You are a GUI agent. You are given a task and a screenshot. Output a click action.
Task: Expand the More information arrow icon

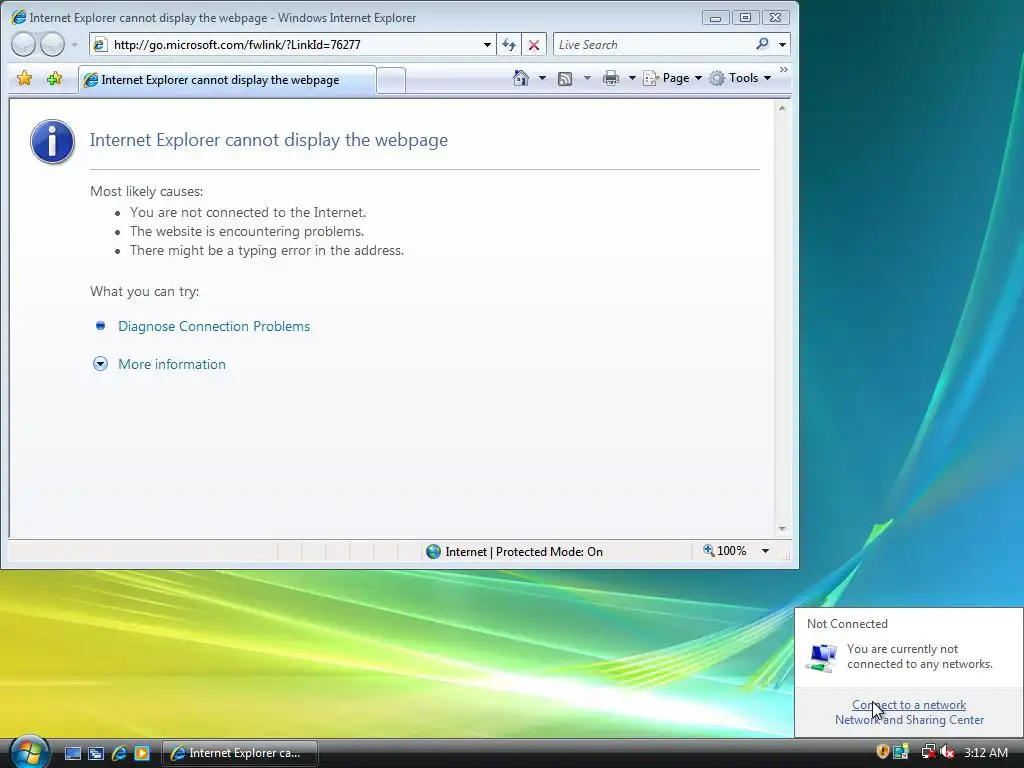pyautogui.click(x=100, y=364)
